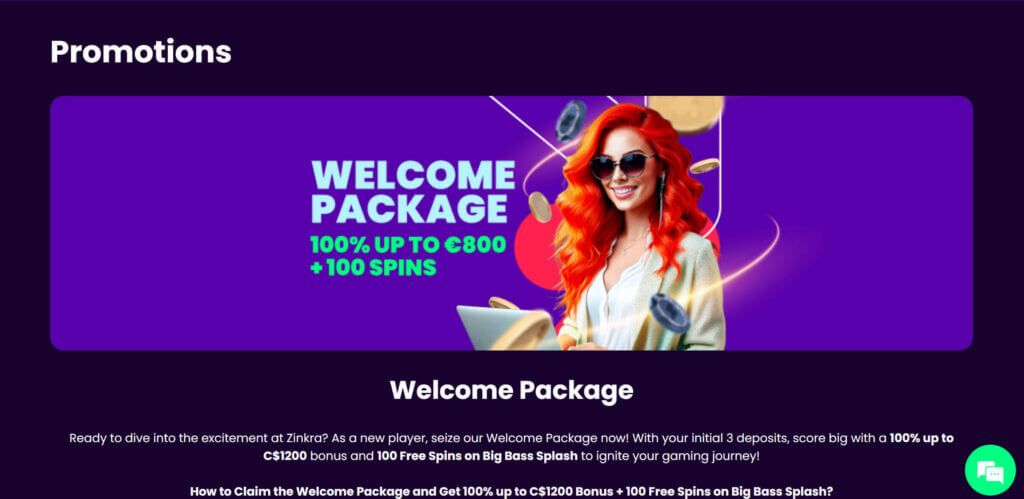Click the How to Claim the Welcome Package heading
Screen dimensions: 1024x499
coord(511,491)
